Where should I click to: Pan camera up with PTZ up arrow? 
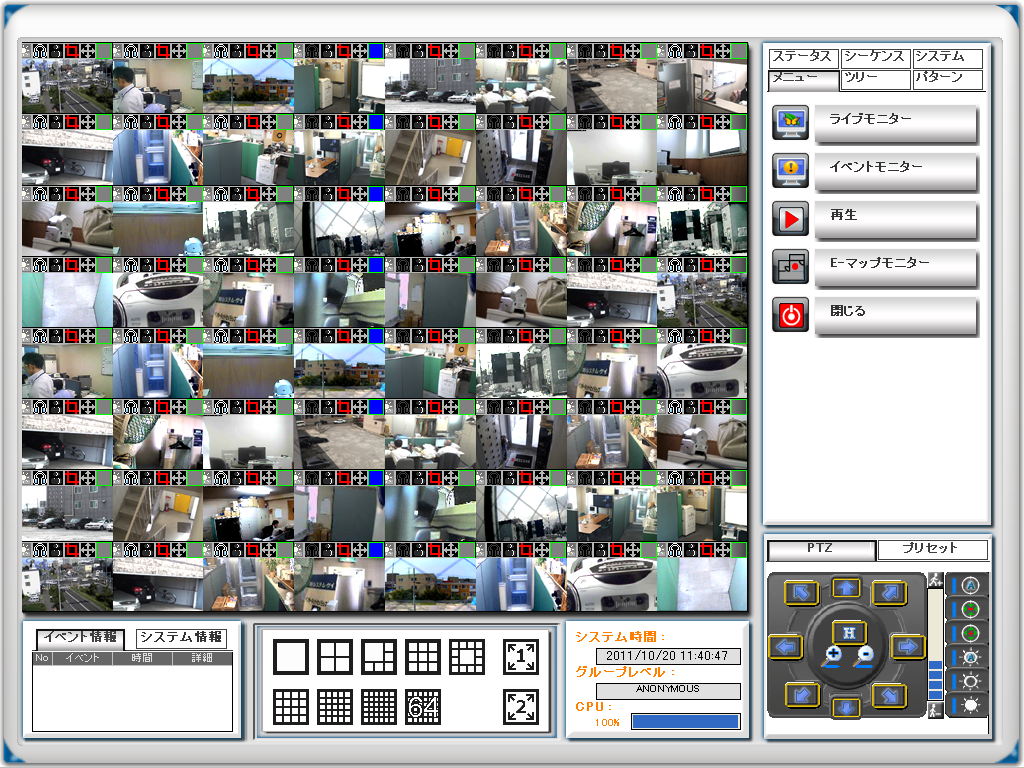[x=847, y=588]
